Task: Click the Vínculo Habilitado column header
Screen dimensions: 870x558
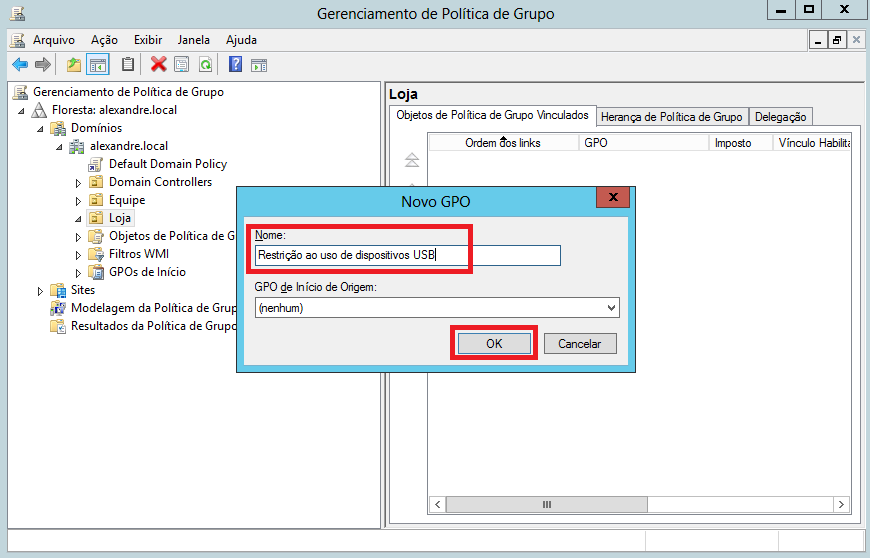Action: point(812,143)
